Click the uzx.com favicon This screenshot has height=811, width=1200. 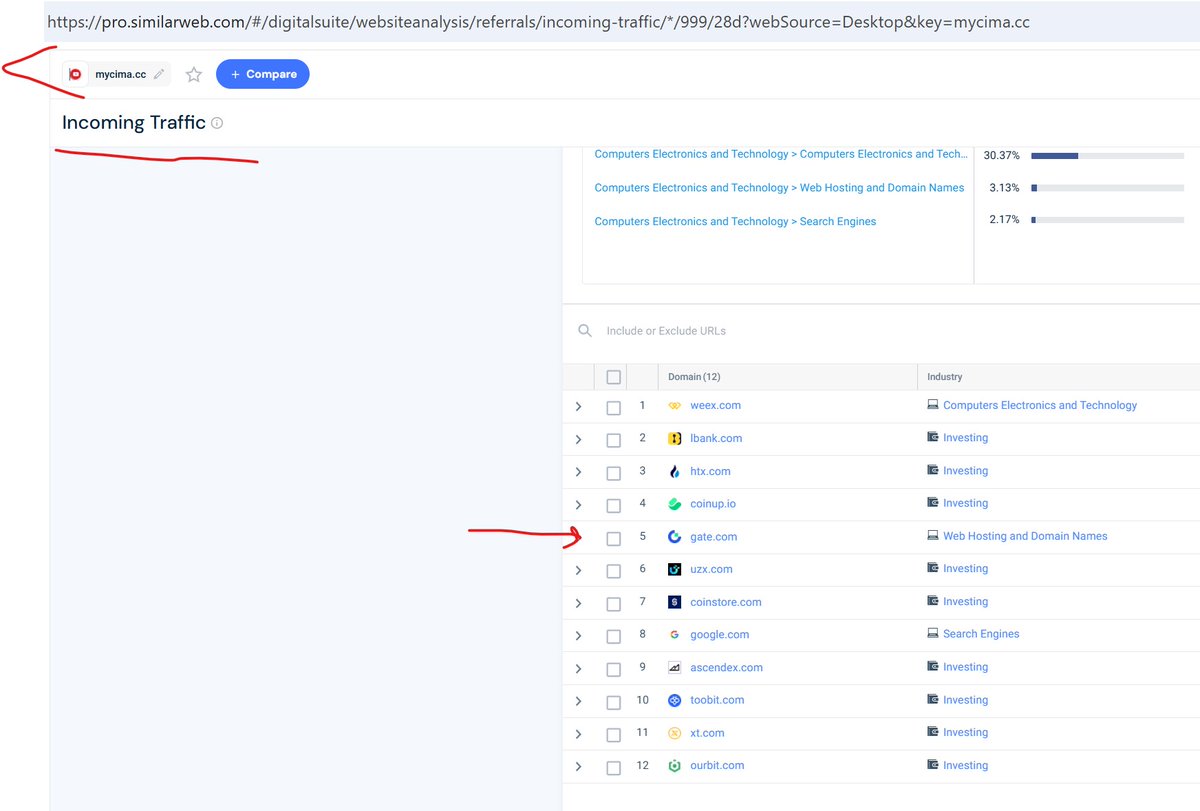(x=674, y=569)
